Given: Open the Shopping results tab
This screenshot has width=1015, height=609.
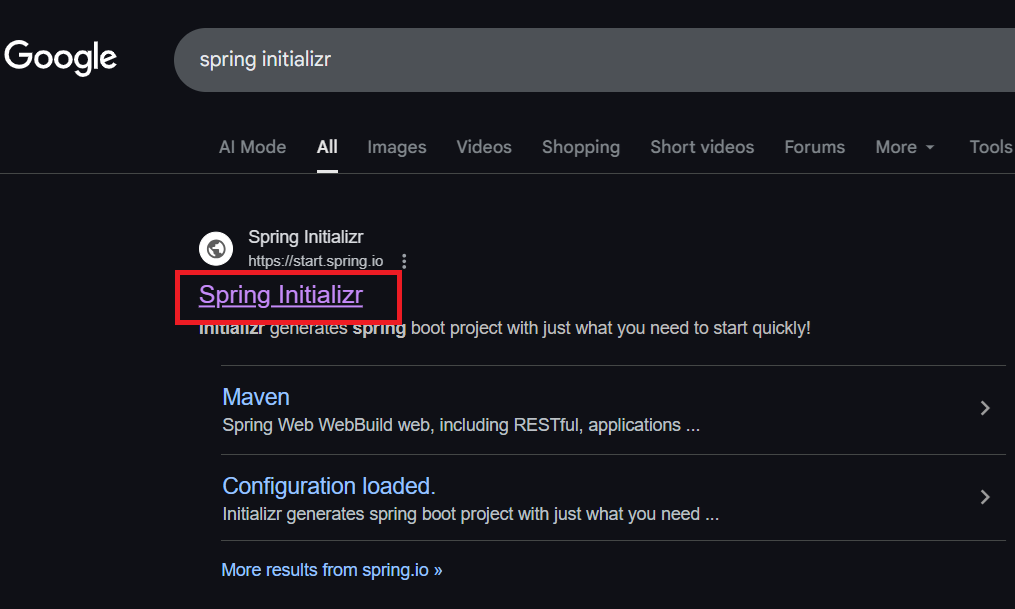Looking at the screenshot, I should pyautogui.click(x=580, y=147).
